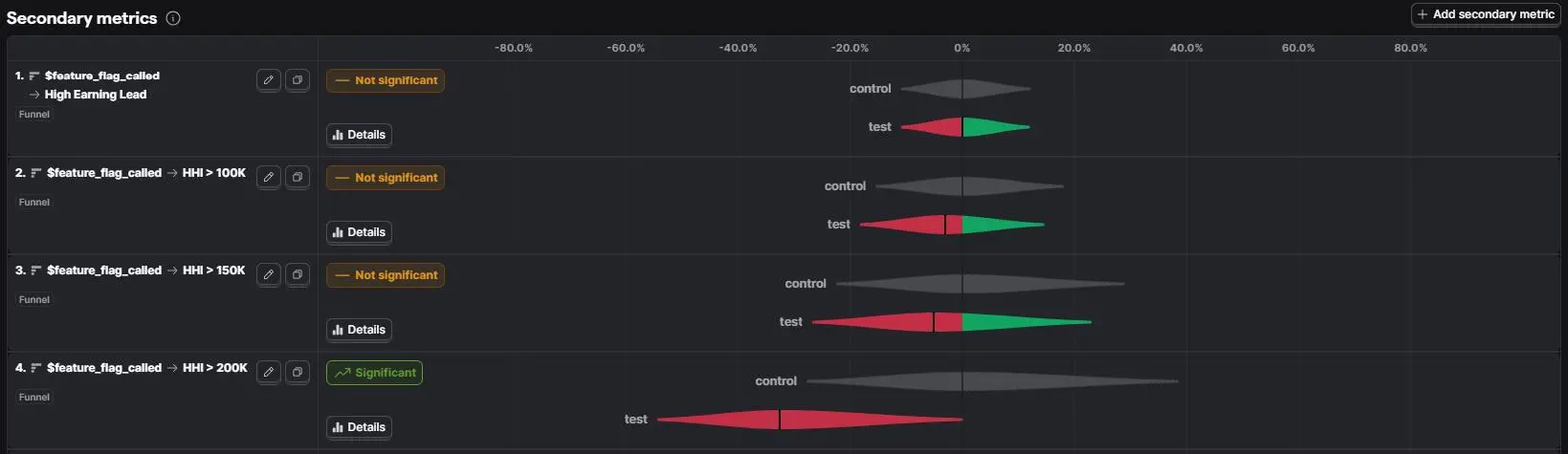Image resolution: width=1568 pixels, height=454 pixels.
Task: Open Details for HHI > 200K
Action: pyautogui.click(x=359, y=427)
